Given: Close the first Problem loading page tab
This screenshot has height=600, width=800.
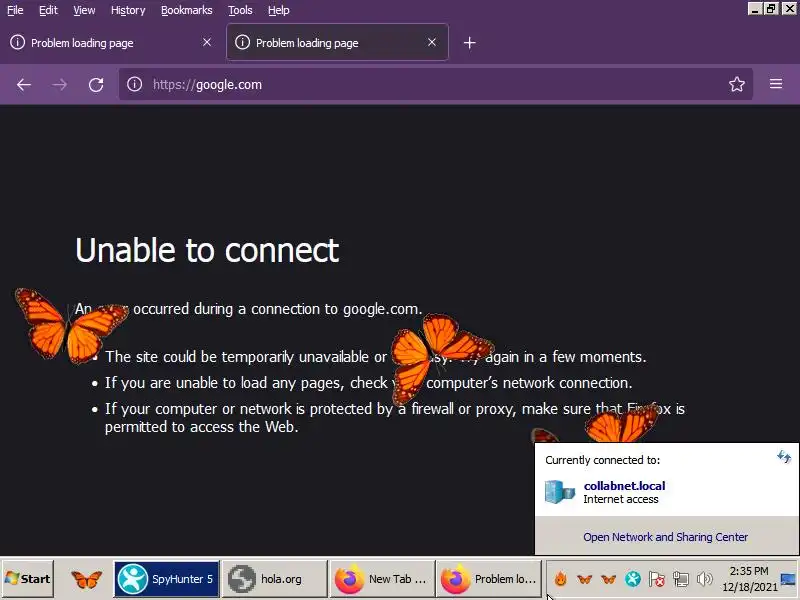Looking at the screenshot, I should 207,42.
